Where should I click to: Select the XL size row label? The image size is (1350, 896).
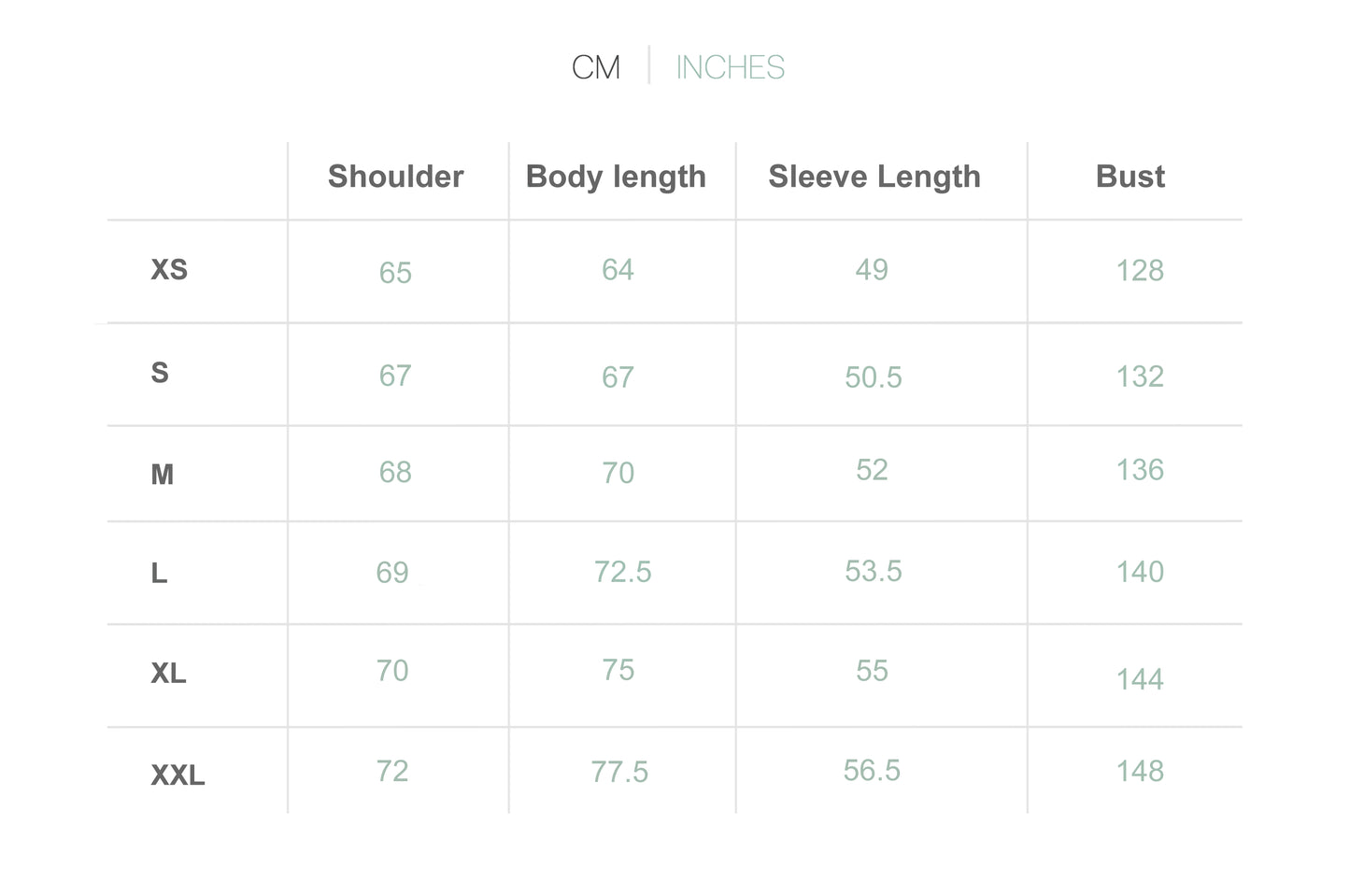coord(168,673)
